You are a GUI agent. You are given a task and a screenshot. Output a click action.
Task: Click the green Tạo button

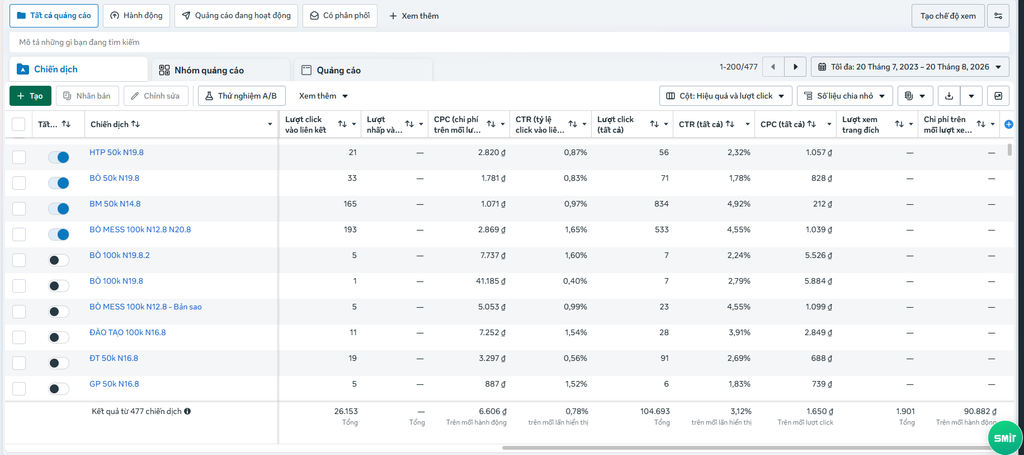point(30,96)
